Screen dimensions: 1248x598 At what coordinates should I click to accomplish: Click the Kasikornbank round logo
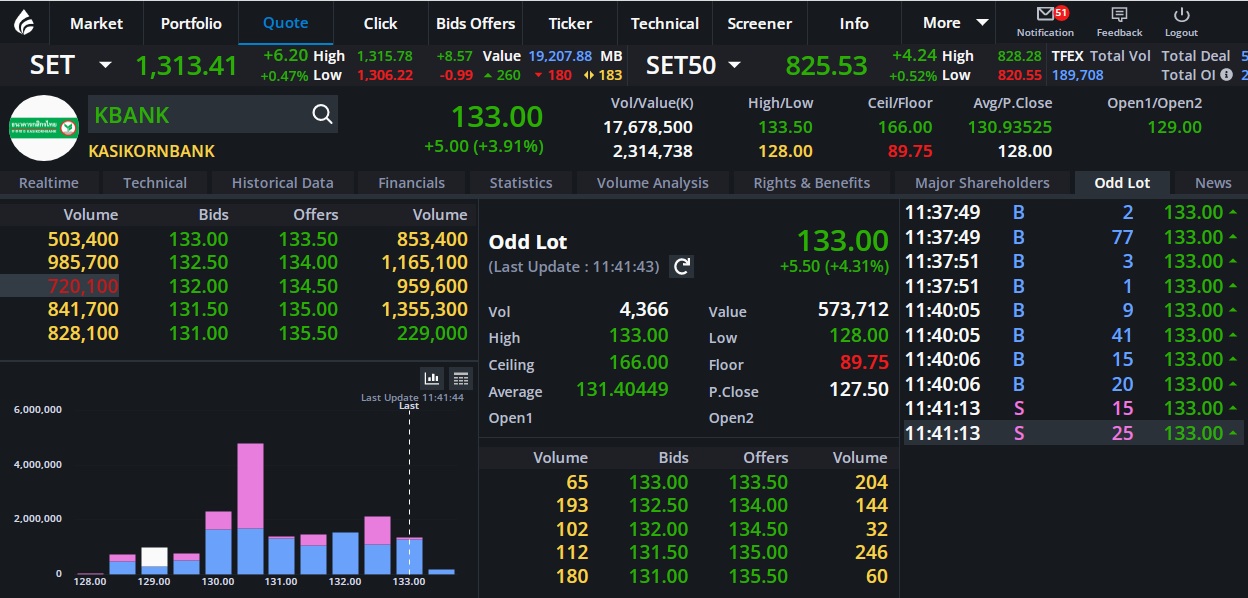coord(44,128)
